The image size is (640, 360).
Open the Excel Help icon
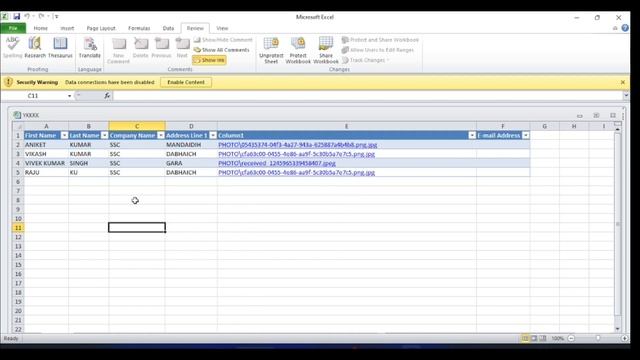[625, 28]
